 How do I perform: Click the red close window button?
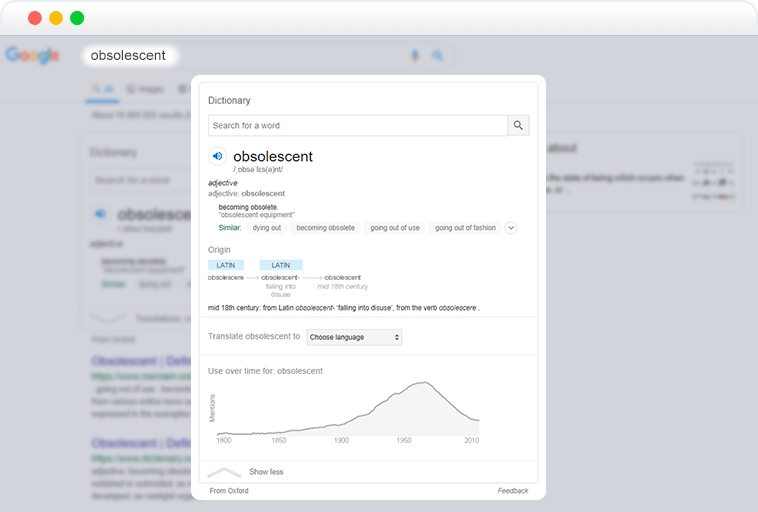point(35,18)
